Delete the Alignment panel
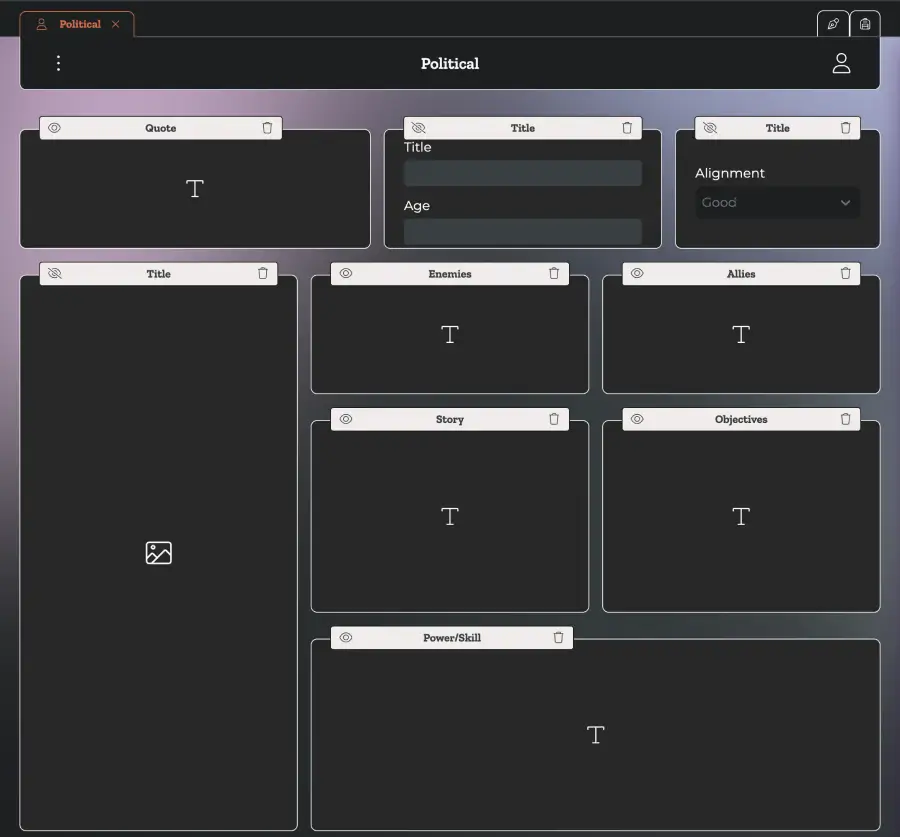 point(845,128)
